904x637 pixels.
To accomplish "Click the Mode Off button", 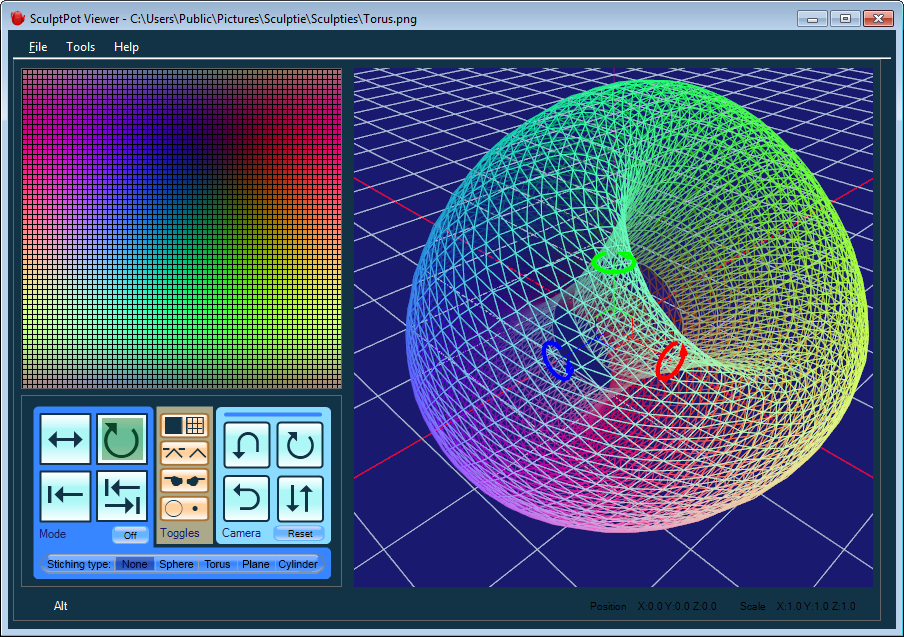I will tap(130, 535).
